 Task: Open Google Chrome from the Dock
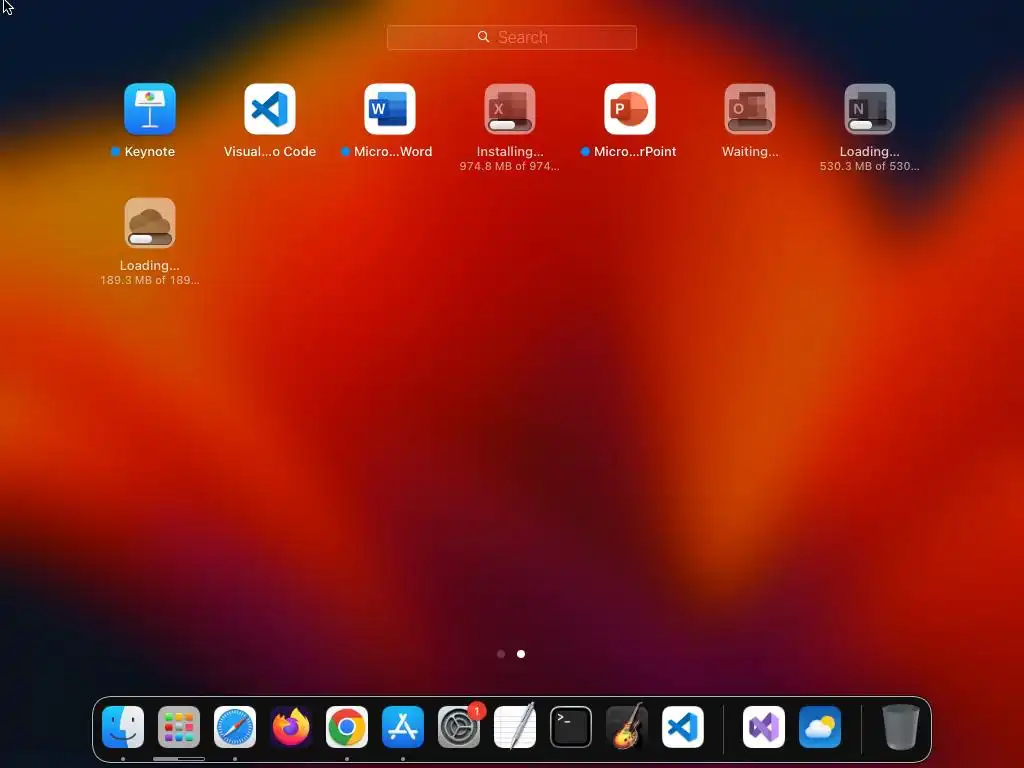(347, 727)
